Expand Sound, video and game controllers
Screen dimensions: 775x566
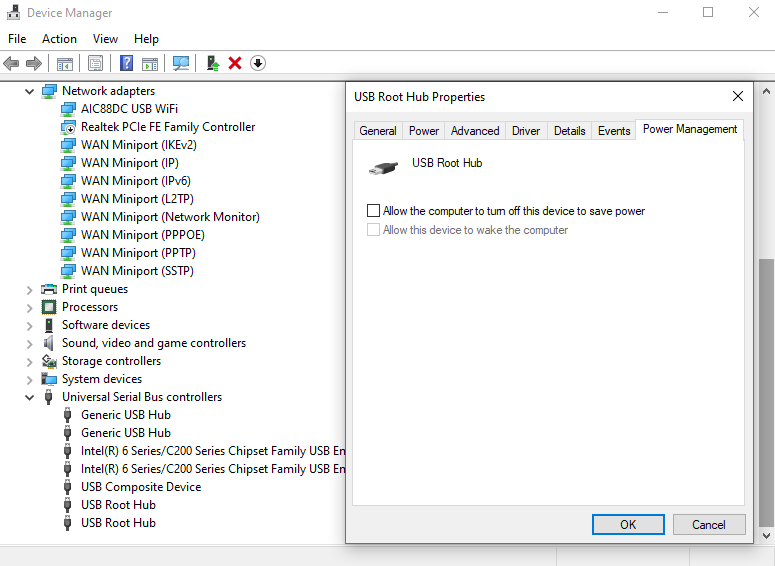click(x=30, y=344)
